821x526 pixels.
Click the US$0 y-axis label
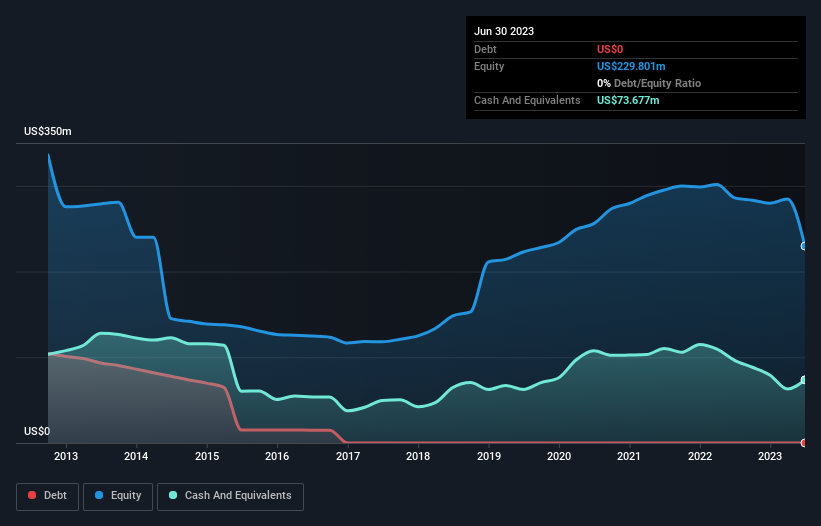click(37, 431)
